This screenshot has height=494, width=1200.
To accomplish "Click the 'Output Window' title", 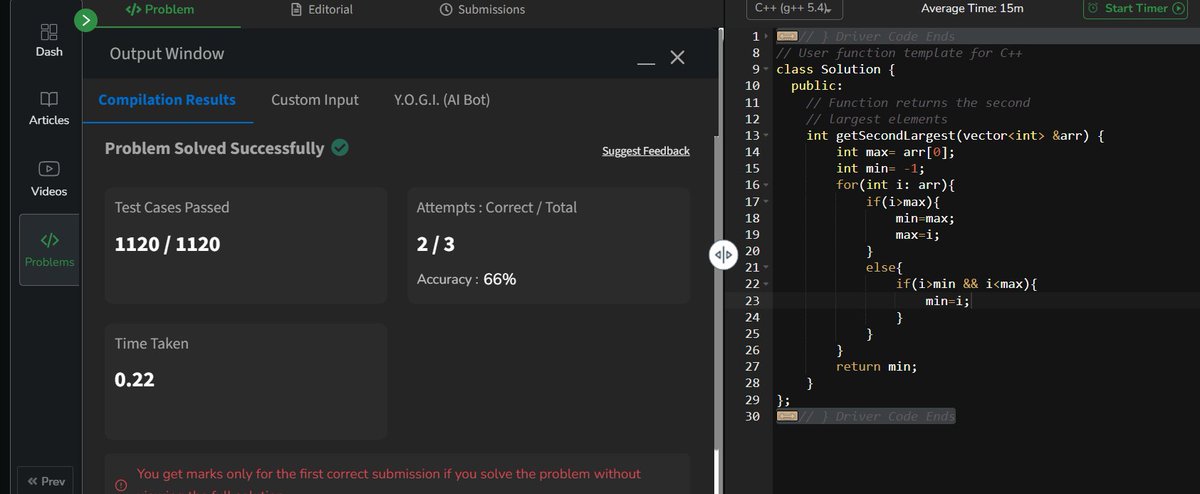I will (167, 53).
